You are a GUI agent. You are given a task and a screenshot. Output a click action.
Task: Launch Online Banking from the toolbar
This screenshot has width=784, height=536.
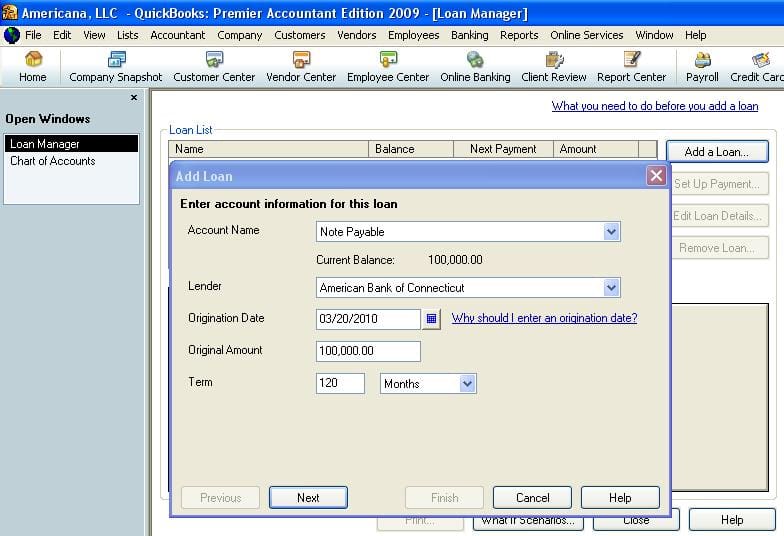(x=475, y=66)
